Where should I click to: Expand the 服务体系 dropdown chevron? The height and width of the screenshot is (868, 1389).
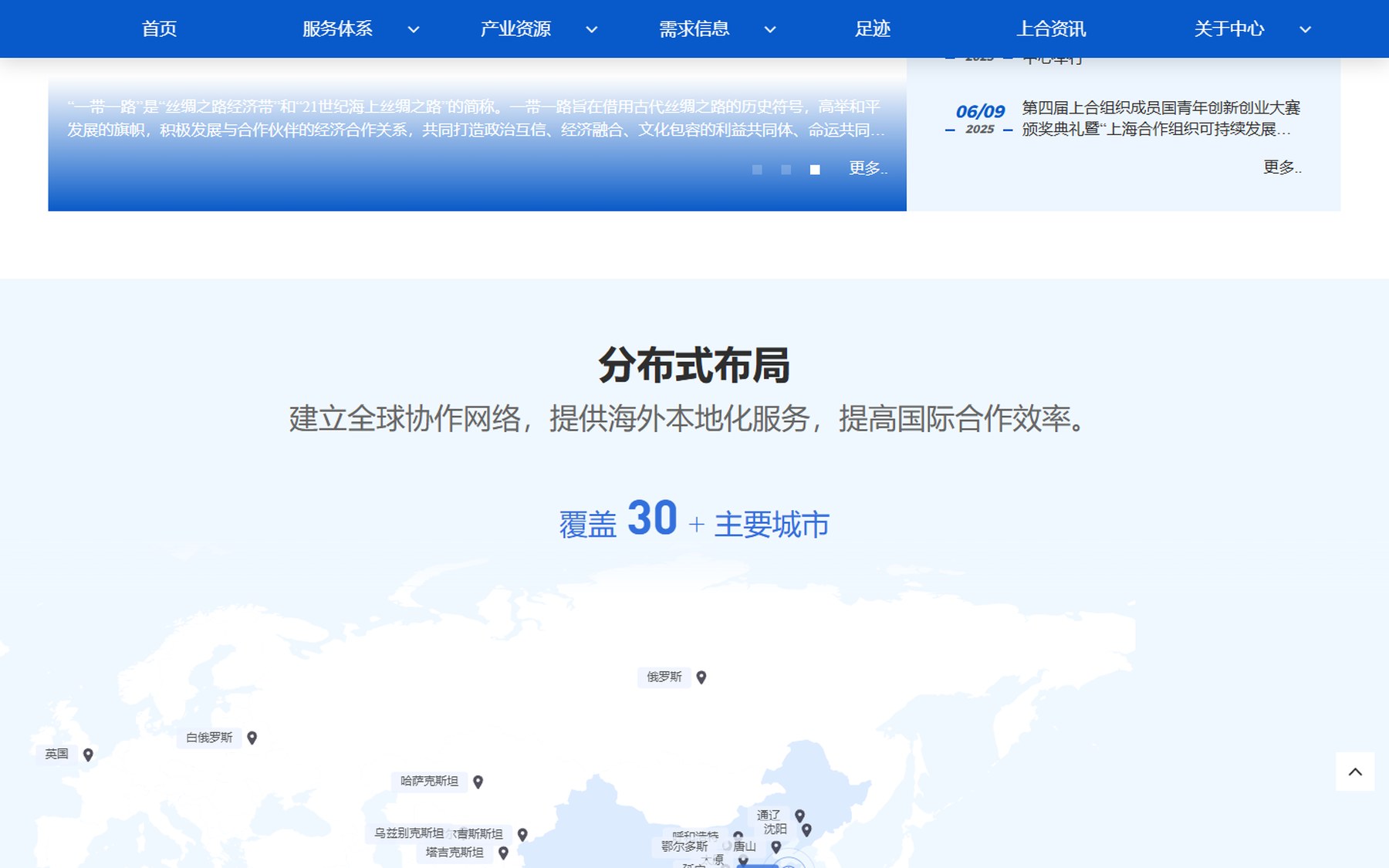pos(414,29)
